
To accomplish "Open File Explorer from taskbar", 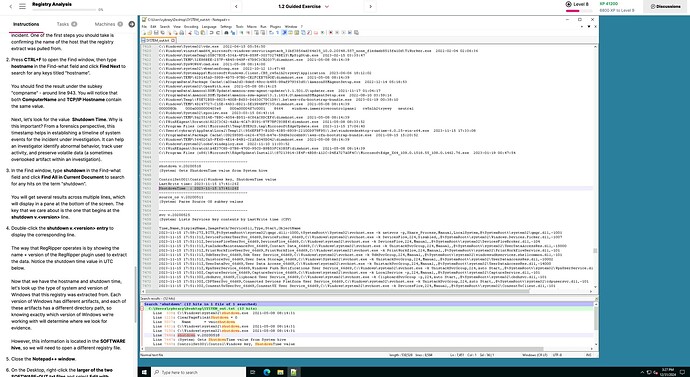I will point(280,372).
